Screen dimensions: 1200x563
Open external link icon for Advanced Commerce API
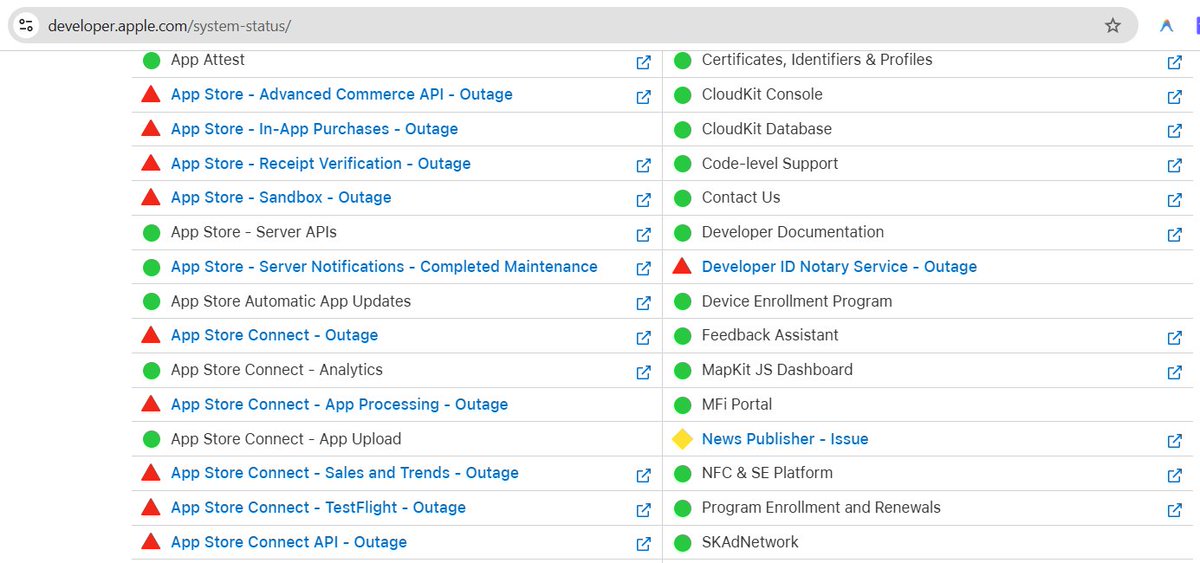pos(644,96)
